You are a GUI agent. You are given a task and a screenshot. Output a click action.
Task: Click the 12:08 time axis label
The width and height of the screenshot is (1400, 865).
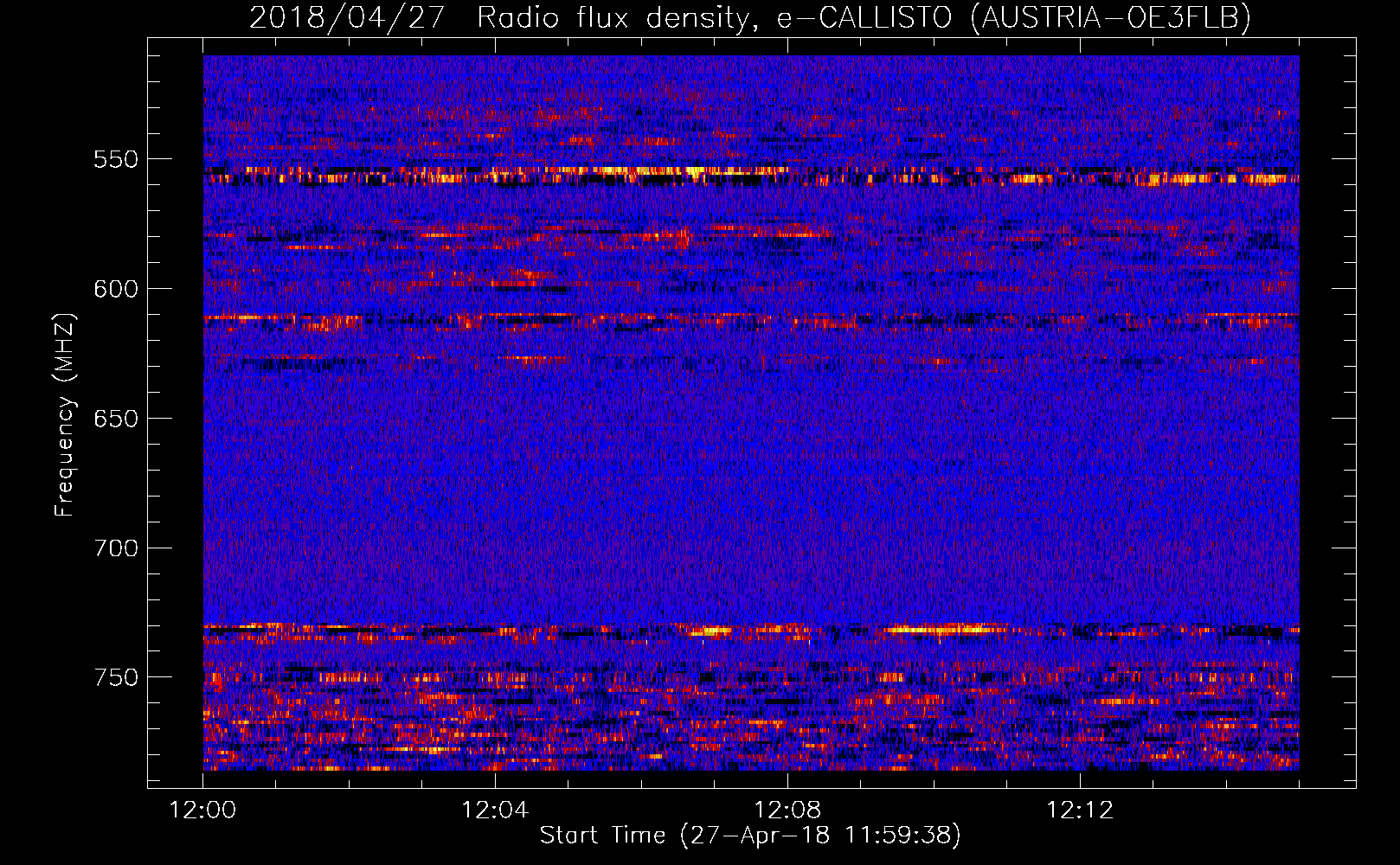click(787, 811)
